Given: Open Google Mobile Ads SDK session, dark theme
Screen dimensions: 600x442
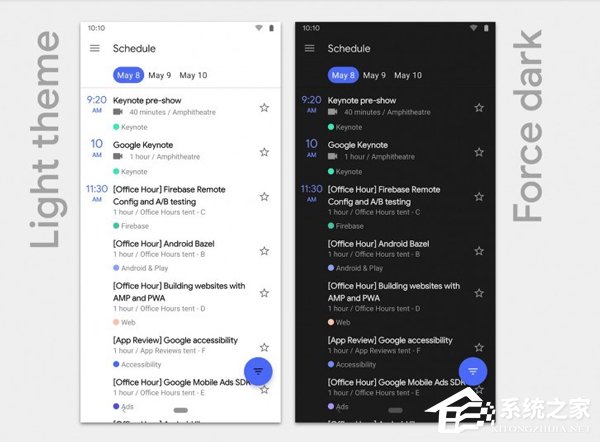Looking at the screenshot, I should point(396,382).
